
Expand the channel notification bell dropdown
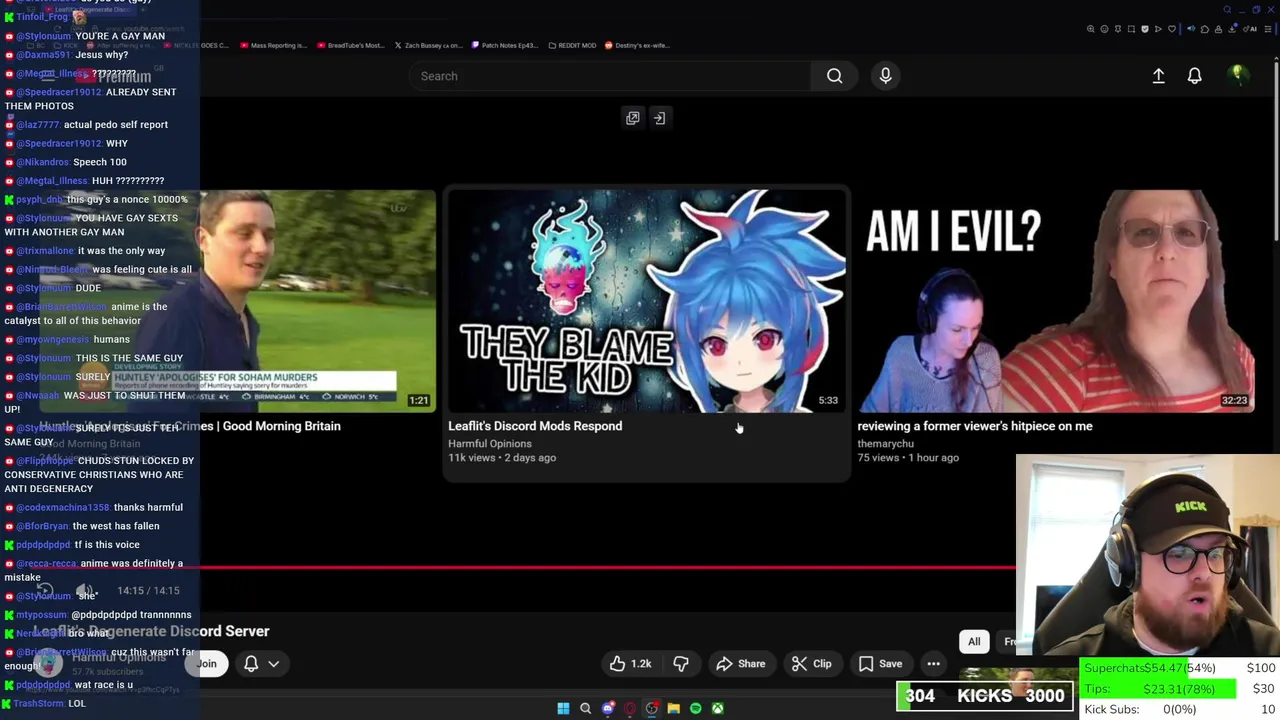261,663
